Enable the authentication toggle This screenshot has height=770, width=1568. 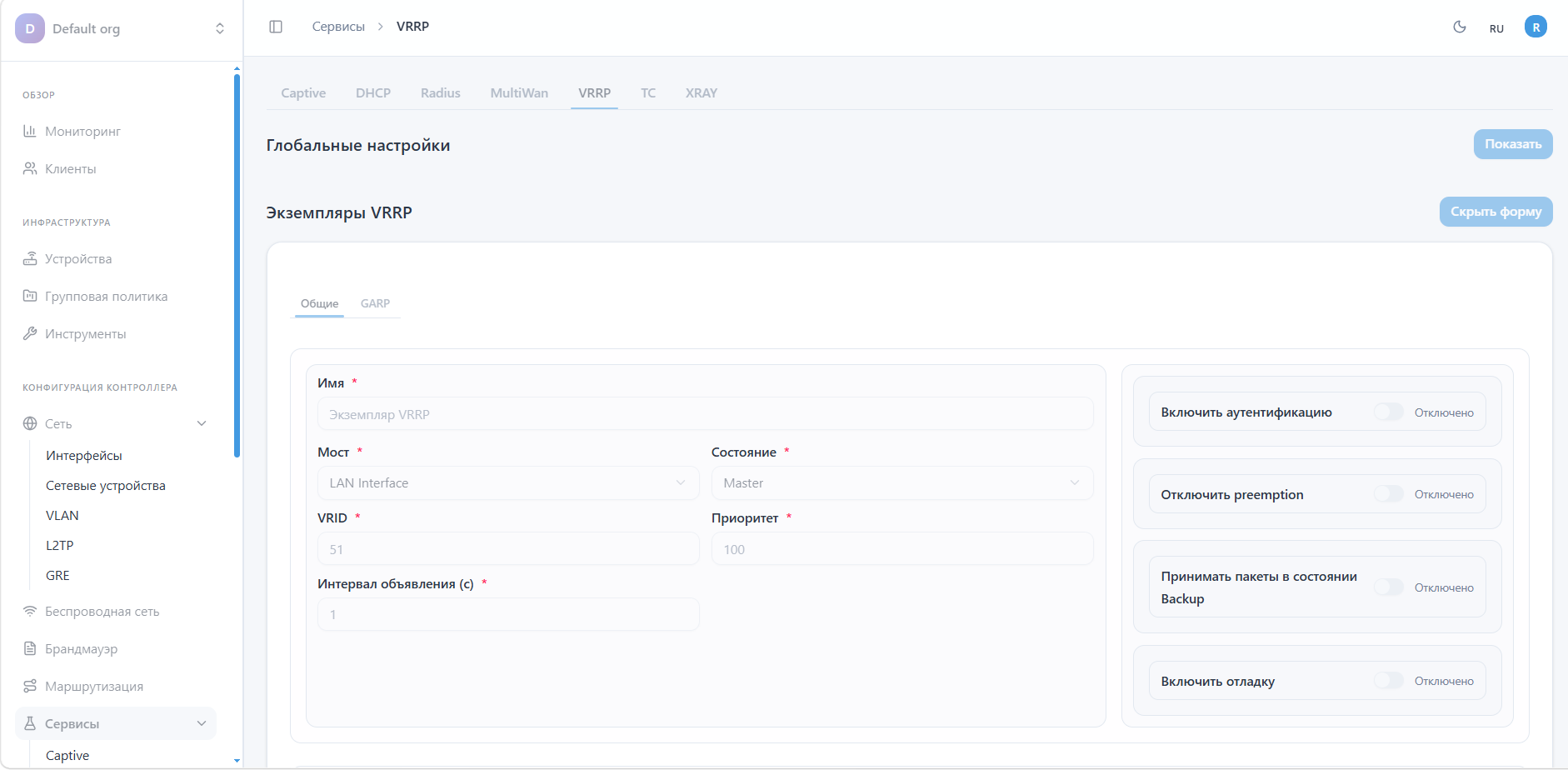coord(1388,412)
